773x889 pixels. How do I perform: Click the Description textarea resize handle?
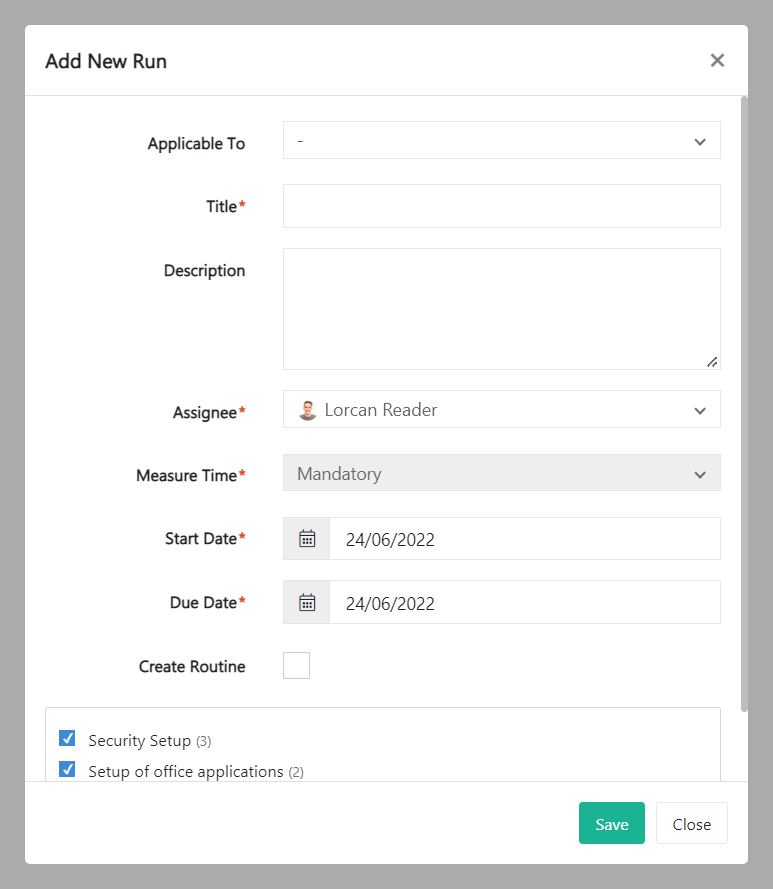point(712,361)
